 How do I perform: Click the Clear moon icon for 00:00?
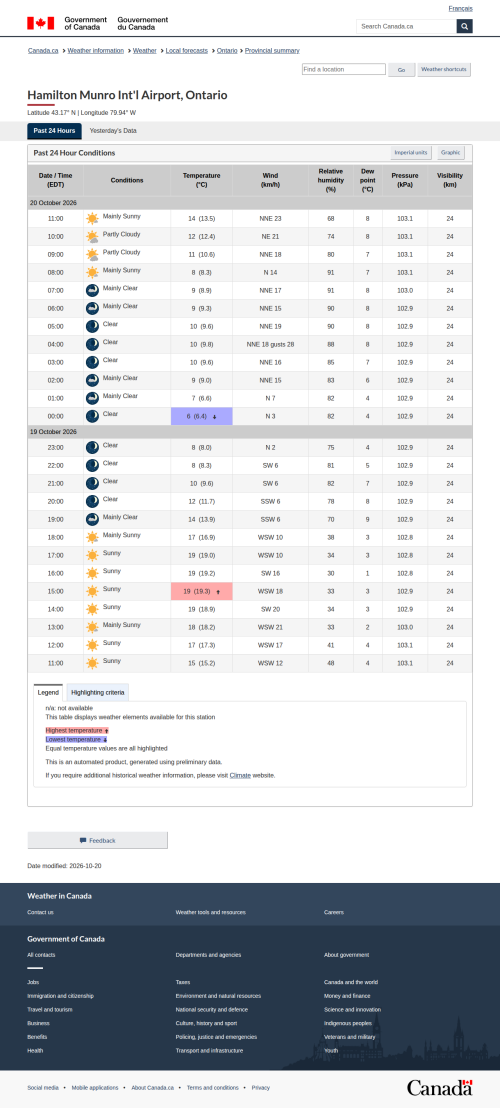pyautogui.click(x=93, y=416)
